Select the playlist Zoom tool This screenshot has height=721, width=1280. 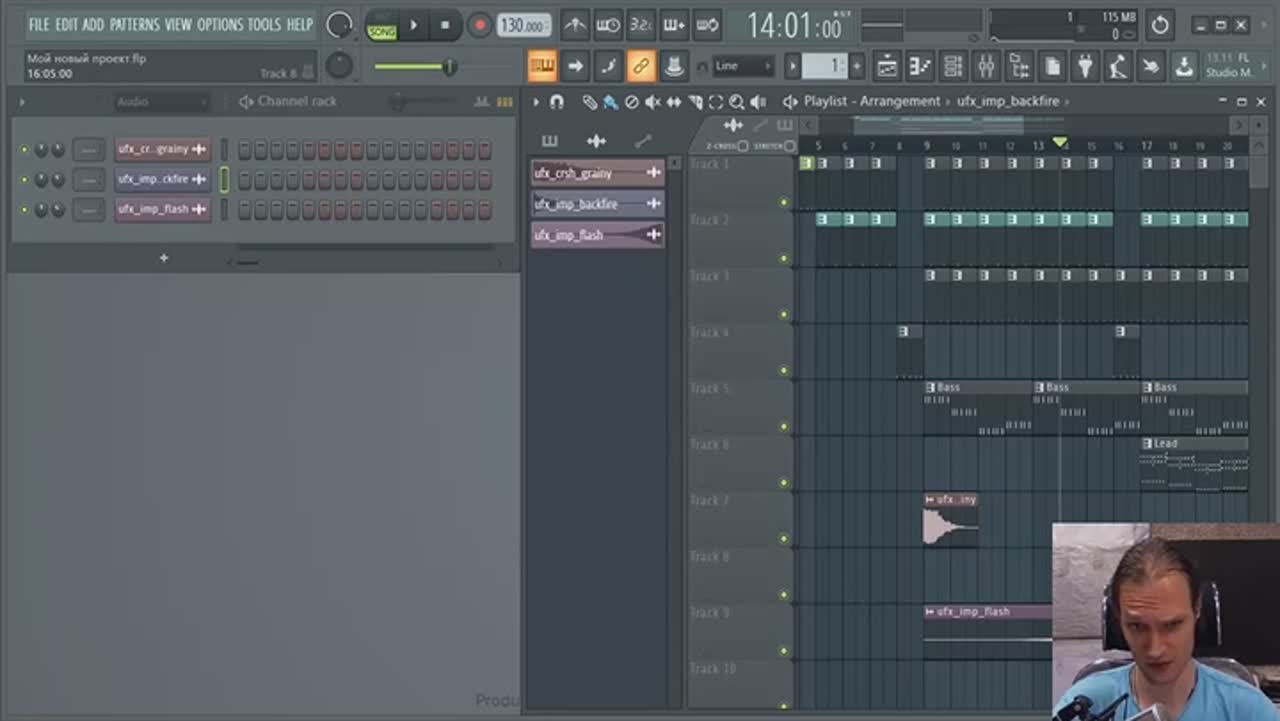pyautogui.click(x=737, y=102)
